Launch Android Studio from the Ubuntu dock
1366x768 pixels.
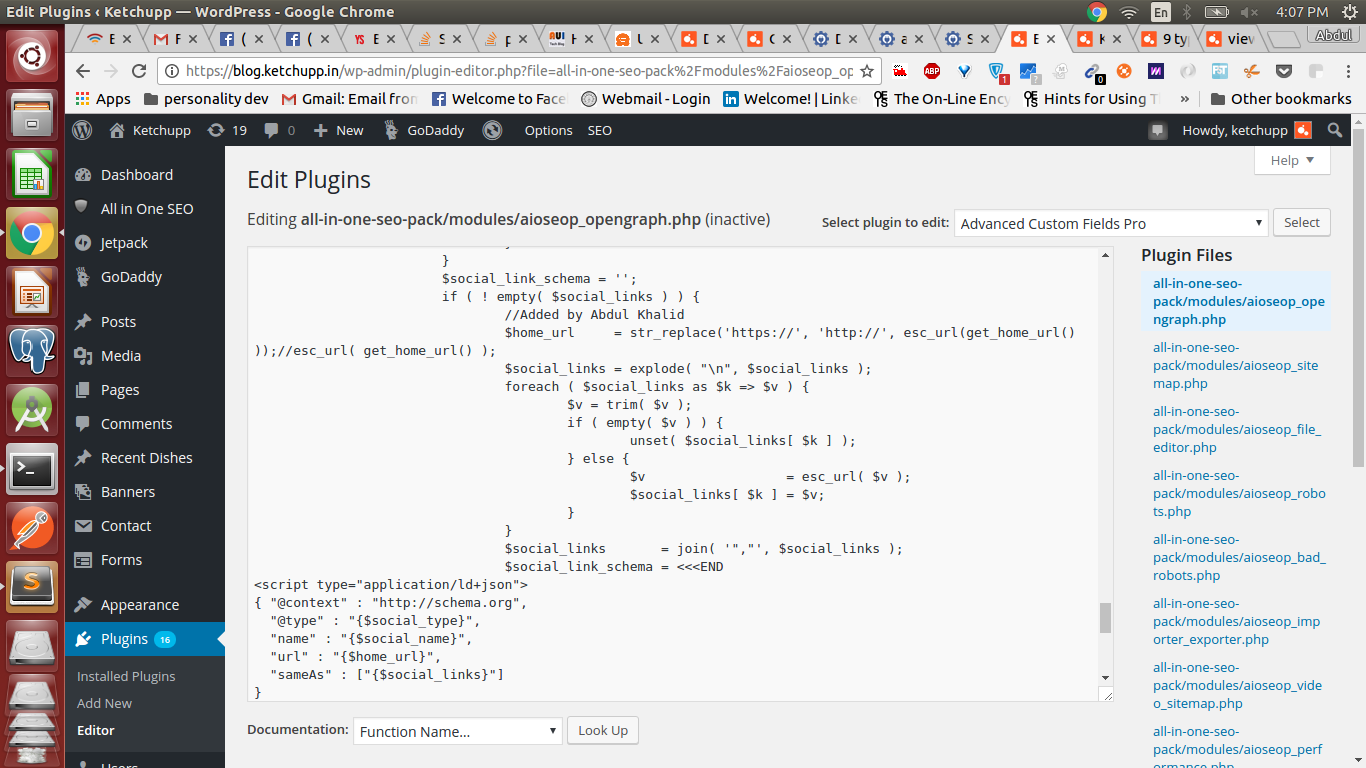32,411
